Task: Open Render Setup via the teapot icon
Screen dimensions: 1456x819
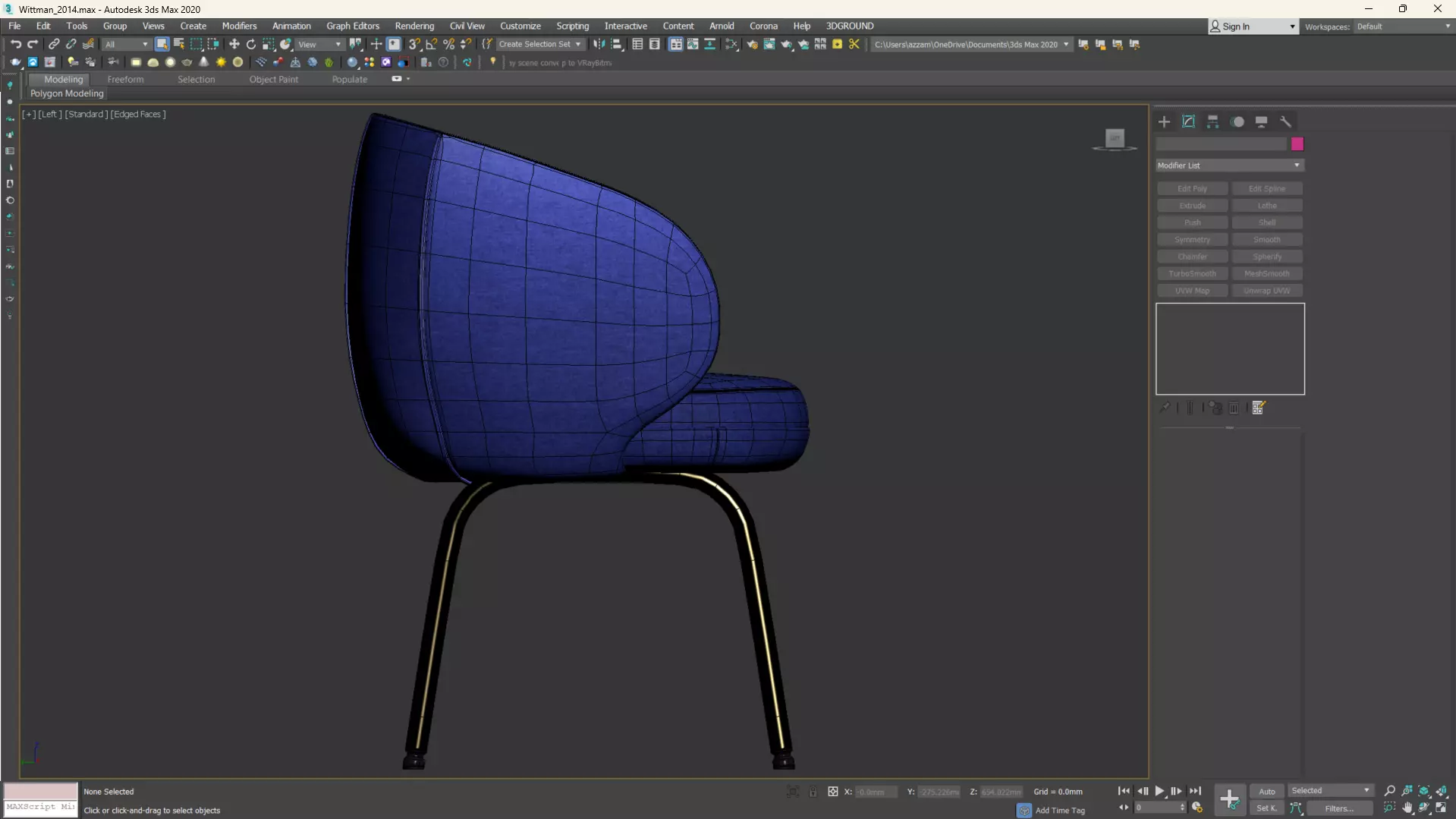Action: [x=752, y=44]
